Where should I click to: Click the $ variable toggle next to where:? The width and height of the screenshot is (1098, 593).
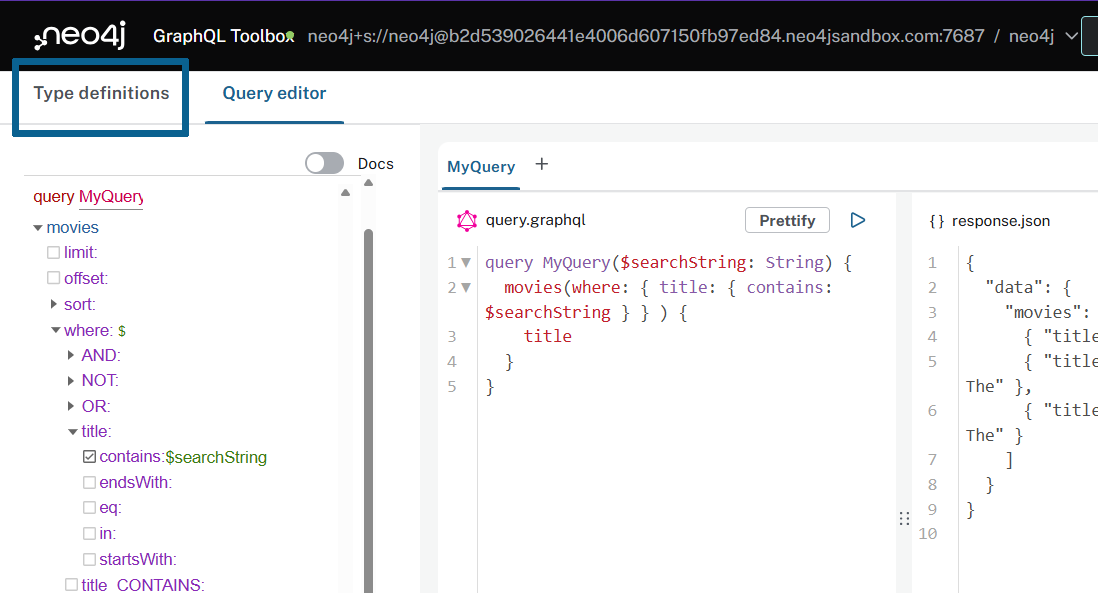click(x=122, y=330)
